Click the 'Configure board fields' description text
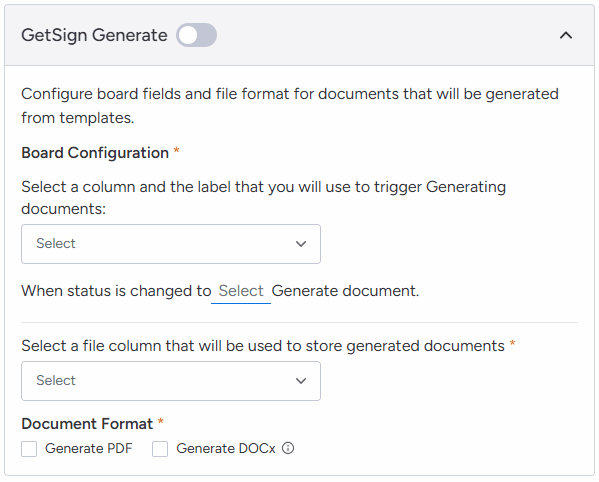 (290, 106)
